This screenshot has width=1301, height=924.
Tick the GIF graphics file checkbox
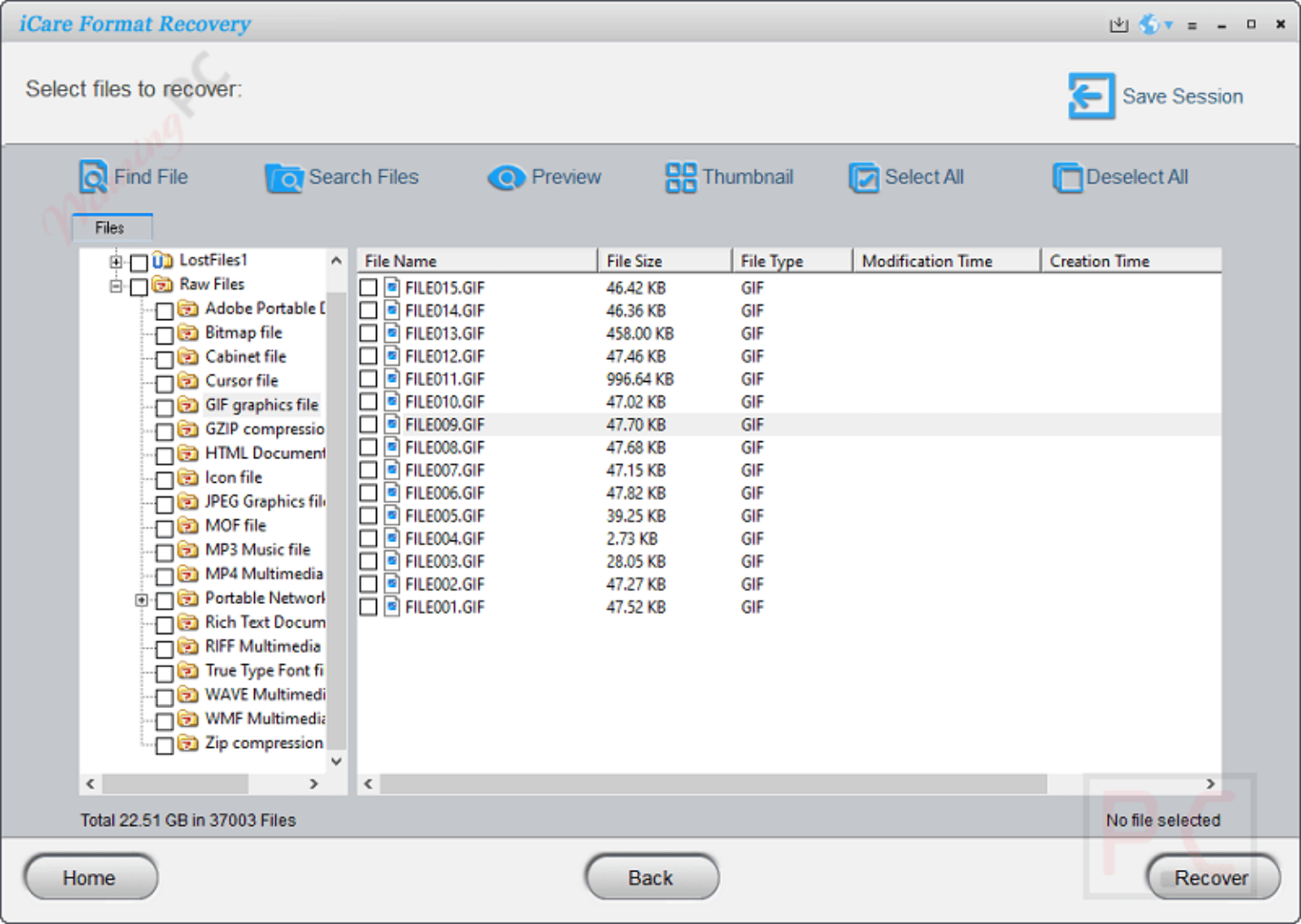(x=165, y=407)
